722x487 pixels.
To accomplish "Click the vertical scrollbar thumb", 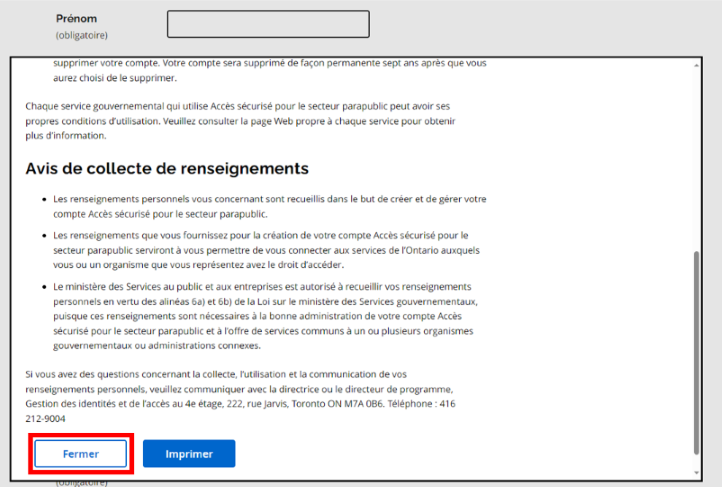I will click(698, 350).
